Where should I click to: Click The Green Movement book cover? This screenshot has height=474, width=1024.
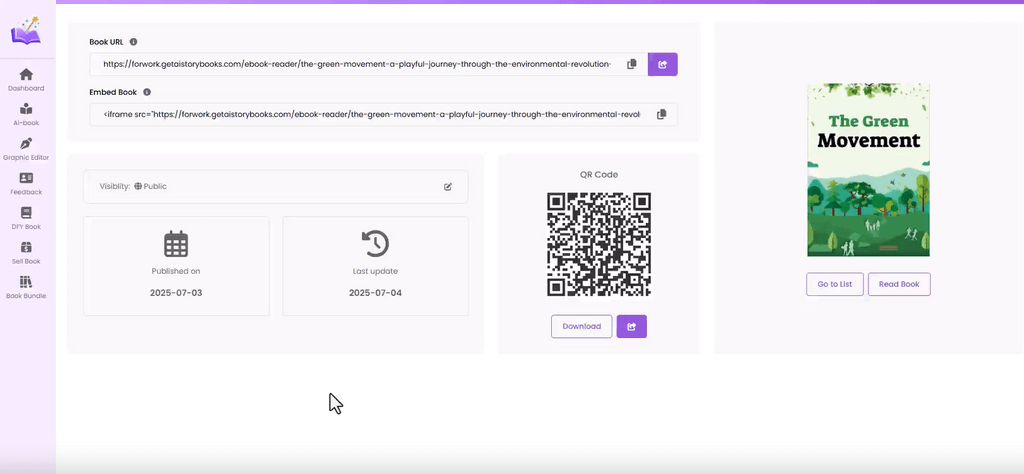(868, 170)
